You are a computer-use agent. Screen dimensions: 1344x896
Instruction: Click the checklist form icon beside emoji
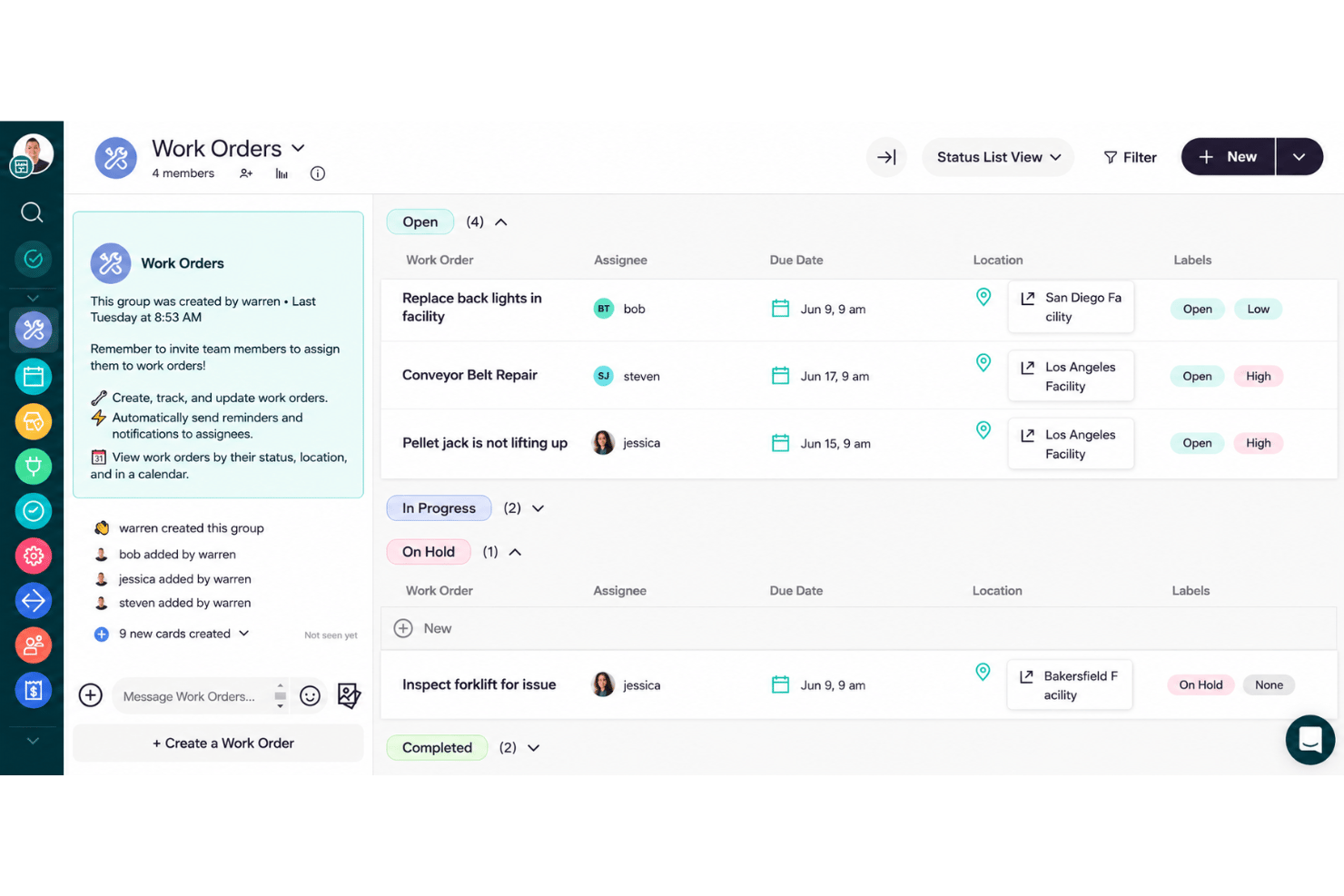pos(349,695)
